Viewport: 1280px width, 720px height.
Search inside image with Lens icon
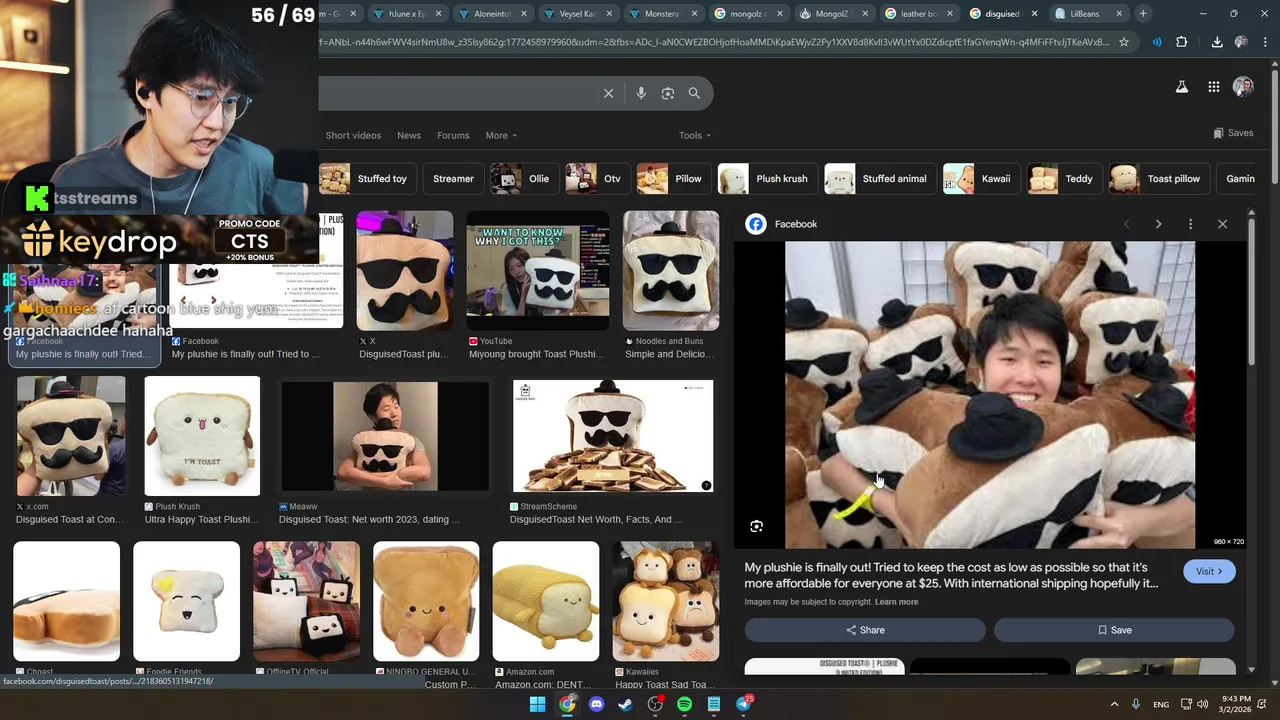coord(757,526)
